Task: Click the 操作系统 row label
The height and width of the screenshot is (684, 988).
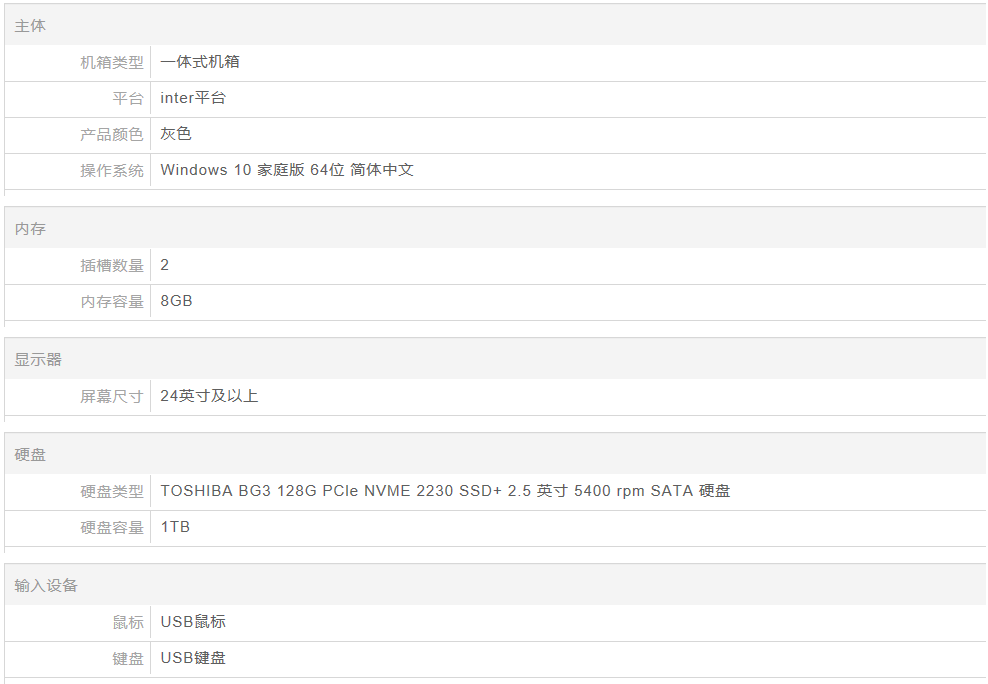Action: tap(112, 171)
